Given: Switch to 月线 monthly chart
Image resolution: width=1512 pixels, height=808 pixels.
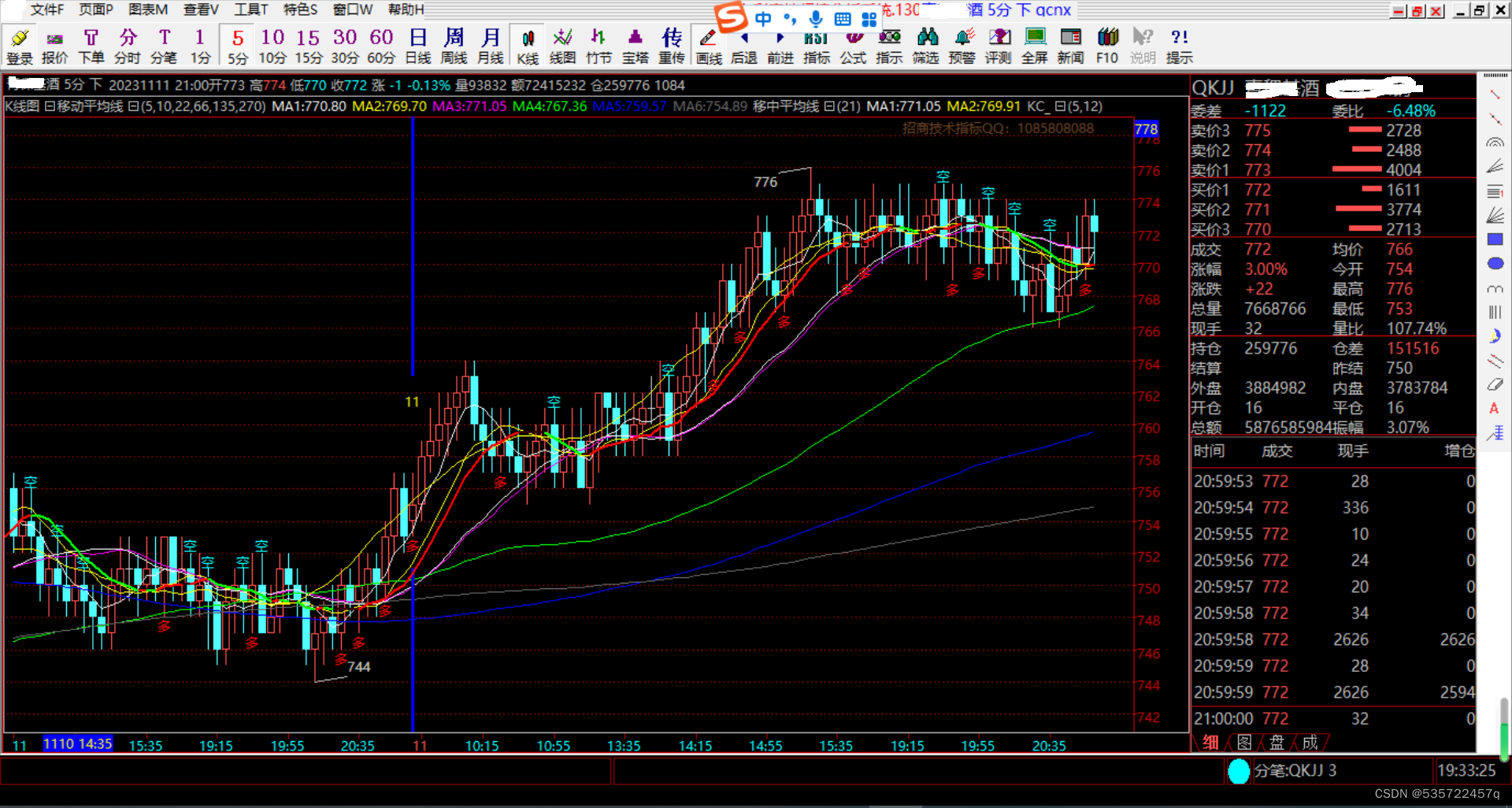Looking at the screenshot, I should [491, 46].
